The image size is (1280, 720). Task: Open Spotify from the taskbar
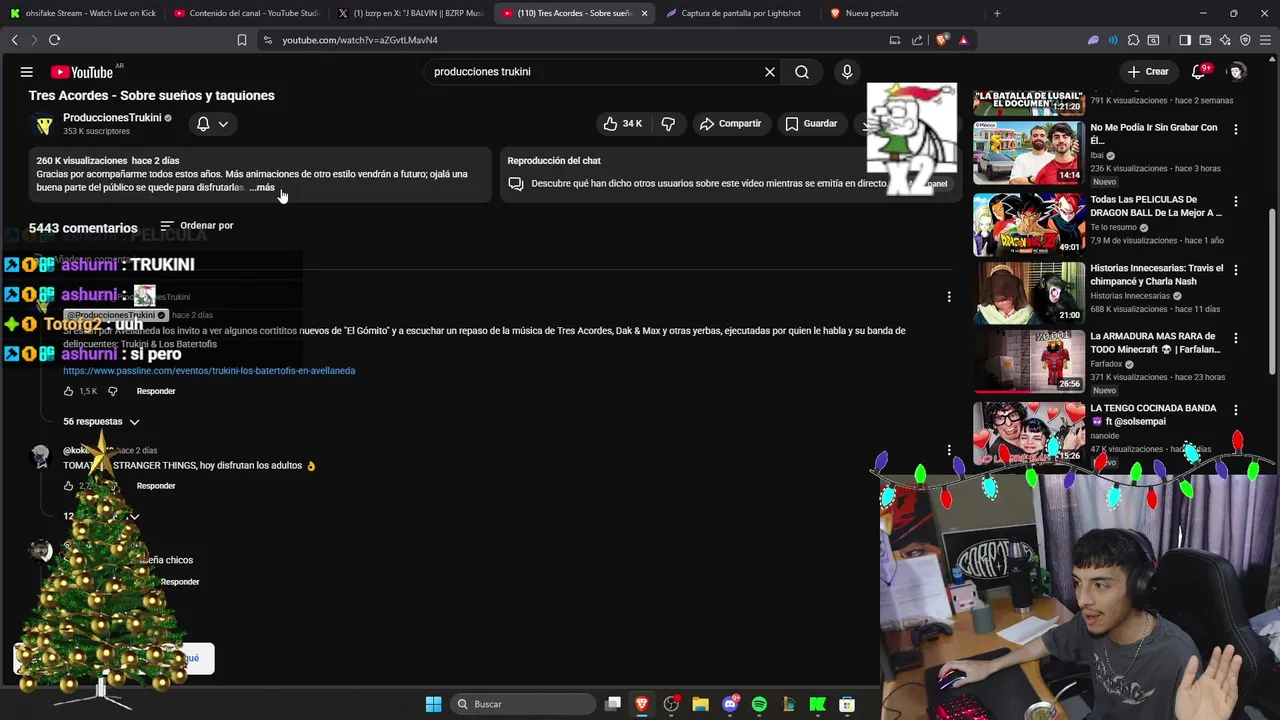(x=759, y=704)
